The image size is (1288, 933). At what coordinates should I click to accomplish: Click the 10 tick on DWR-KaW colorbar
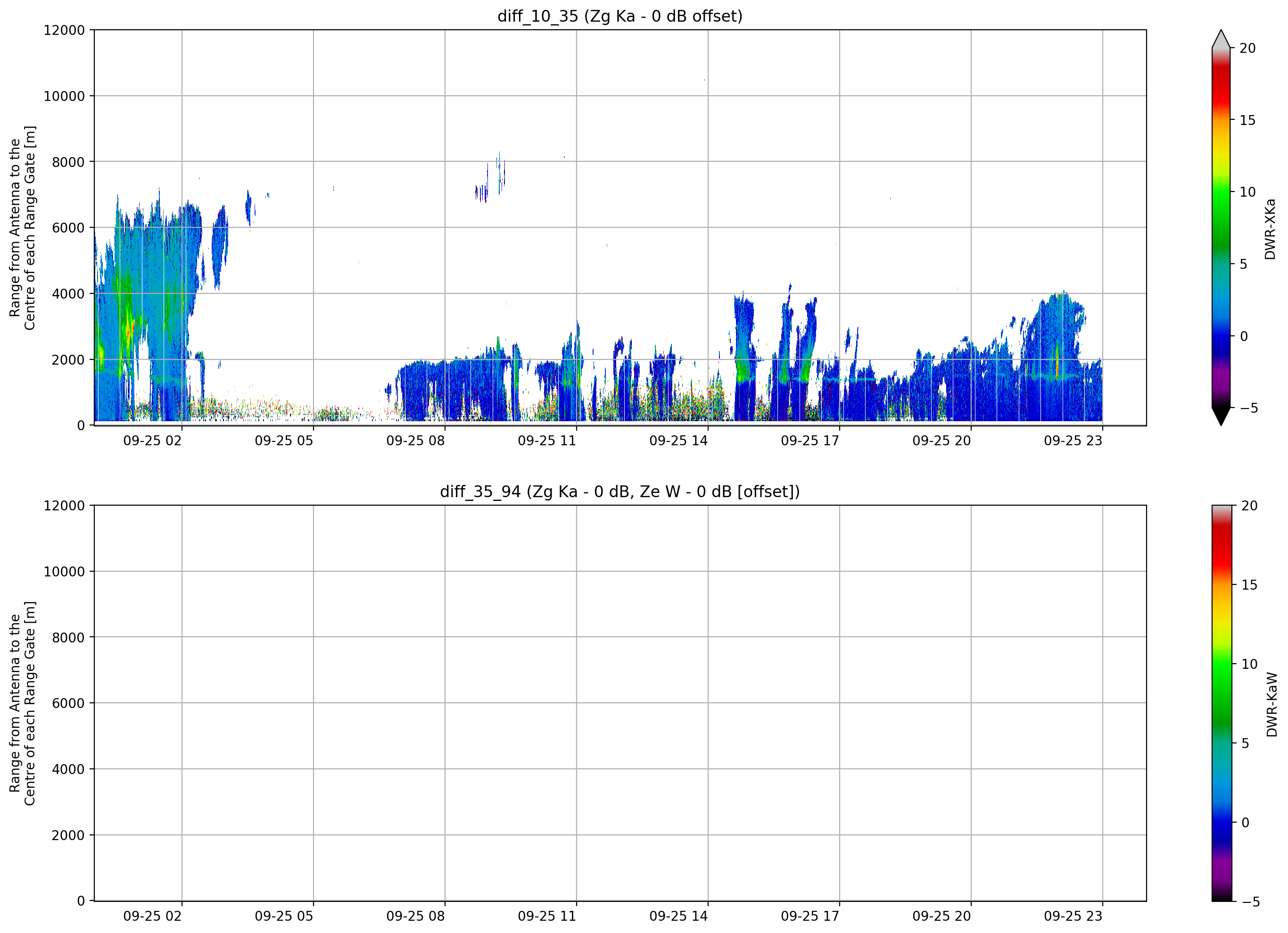pyautogui.click(x=1249, y=664)
